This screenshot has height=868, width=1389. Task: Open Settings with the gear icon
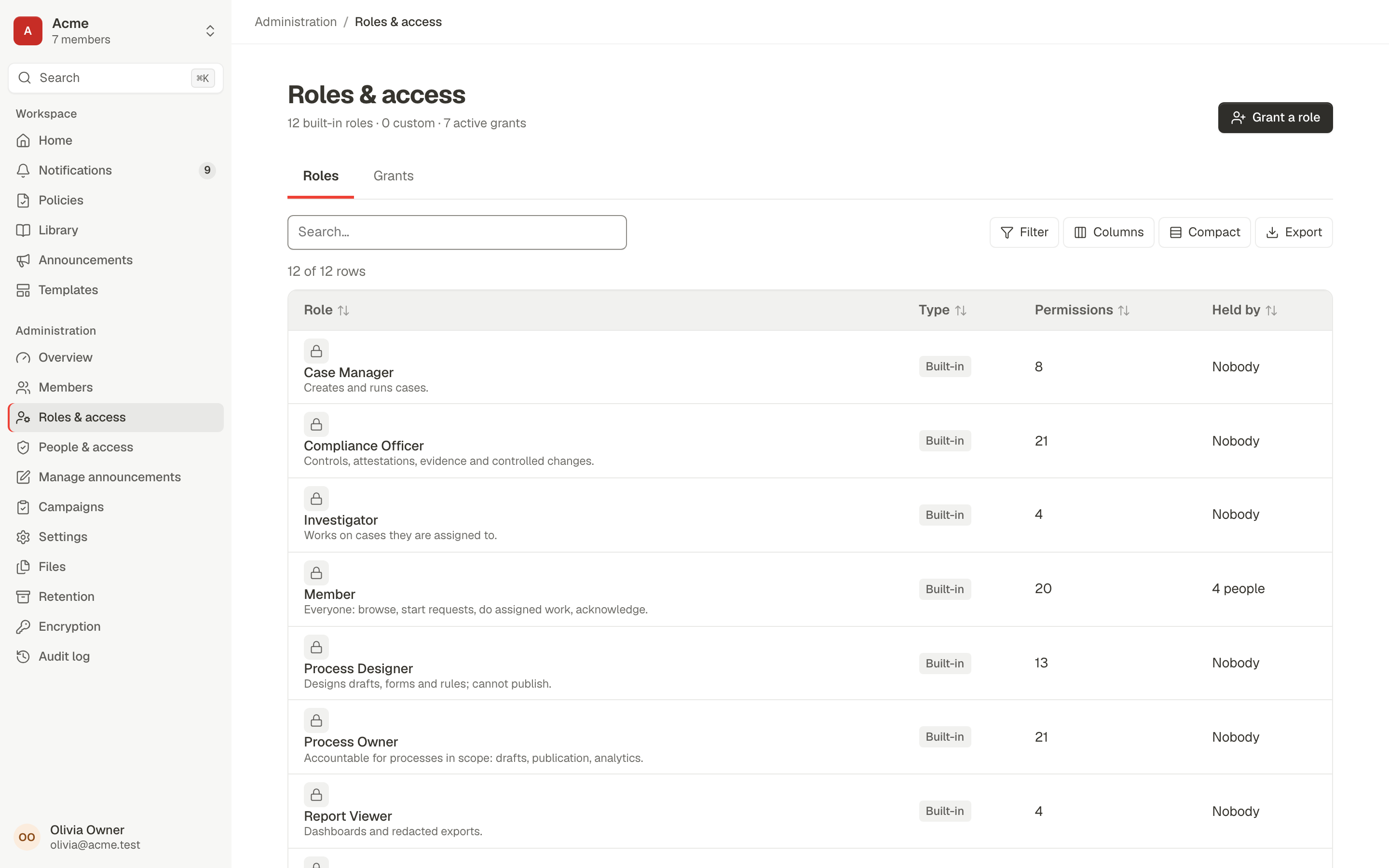[x=115, y=537]
